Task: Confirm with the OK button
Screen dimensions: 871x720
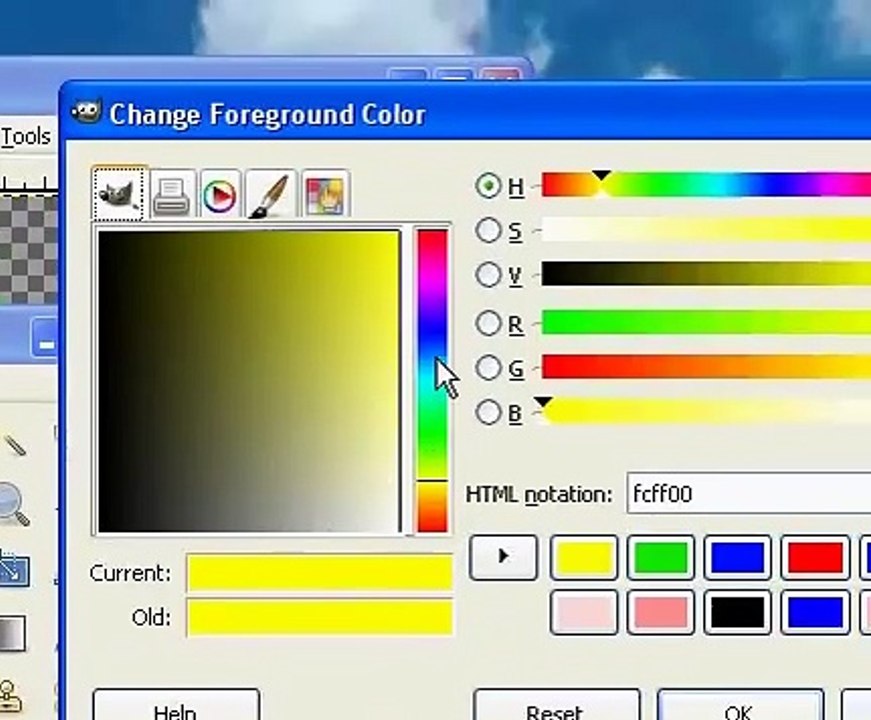Action: [x=740, y=706]
